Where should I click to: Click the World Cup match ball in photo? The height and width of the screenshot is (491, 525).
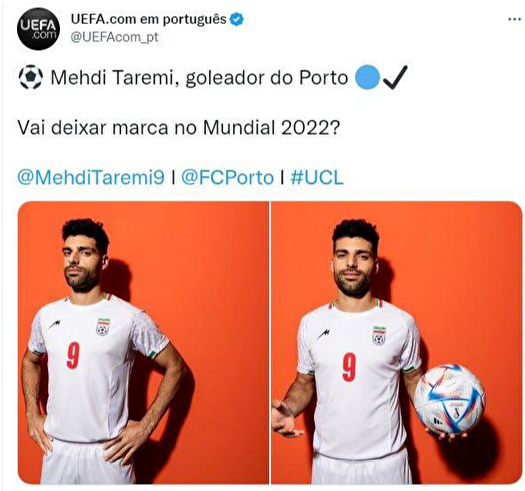point(449,399)
